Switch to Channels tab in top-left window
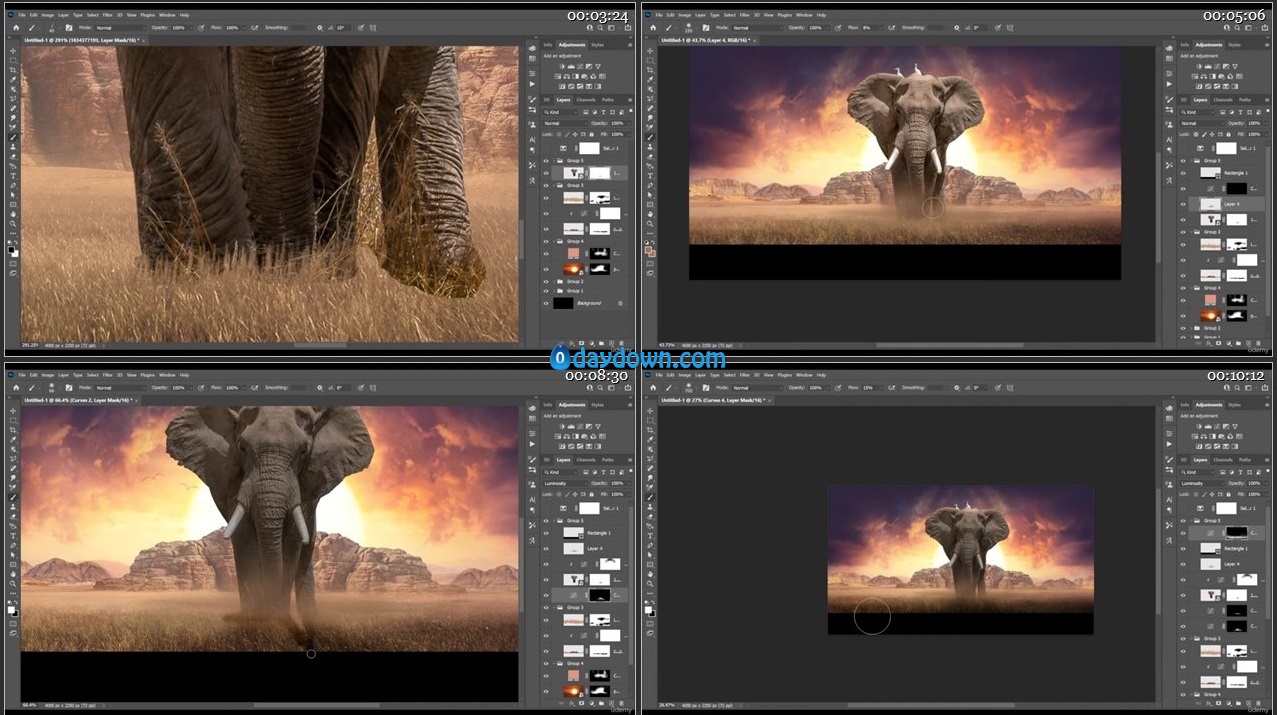This screenshot has height=715, width=1277. coord(586,99)
